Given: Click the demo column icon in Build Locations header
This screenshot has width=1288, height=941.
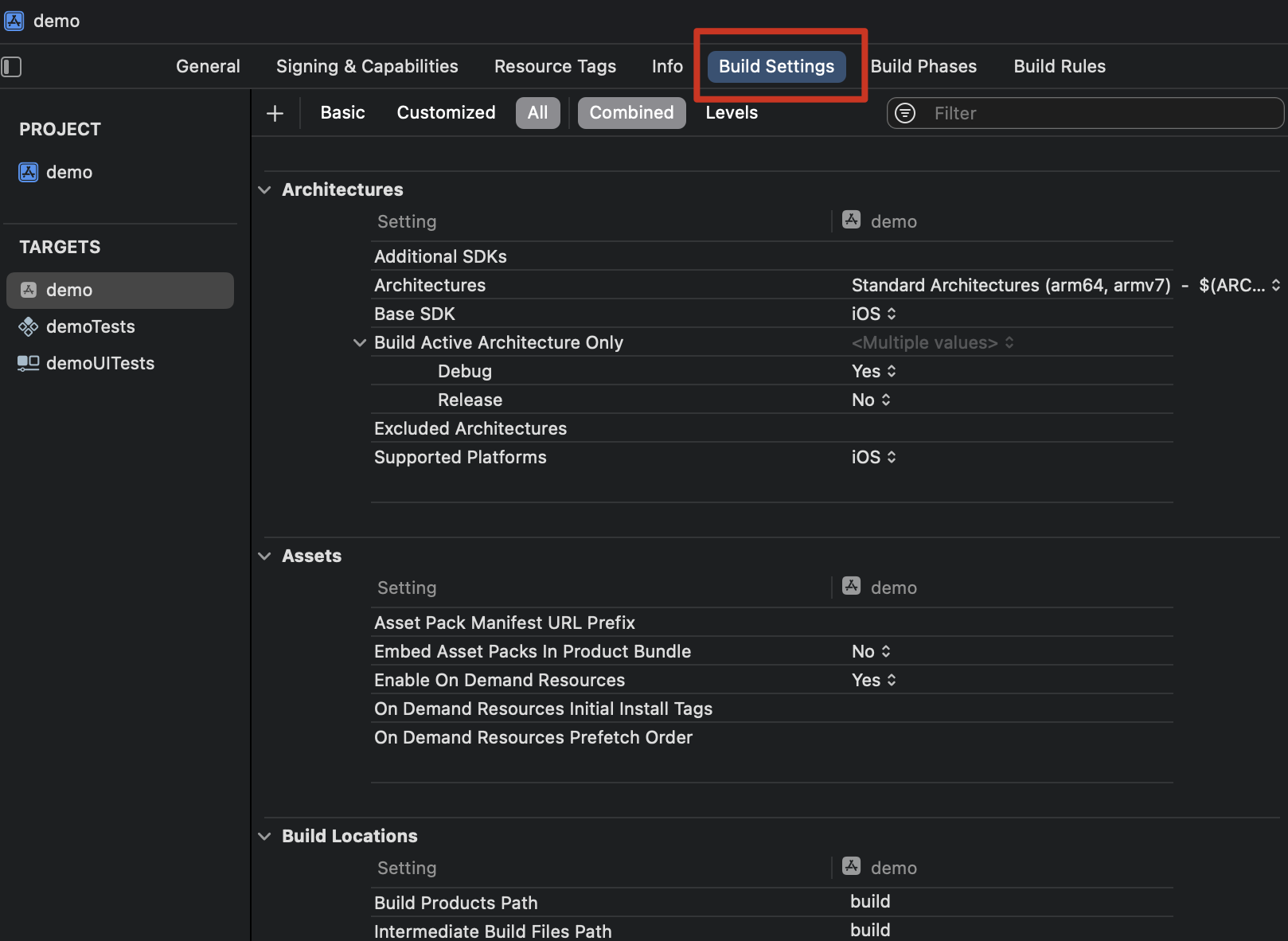Looking at the screenshot, I should click(852, 867).
